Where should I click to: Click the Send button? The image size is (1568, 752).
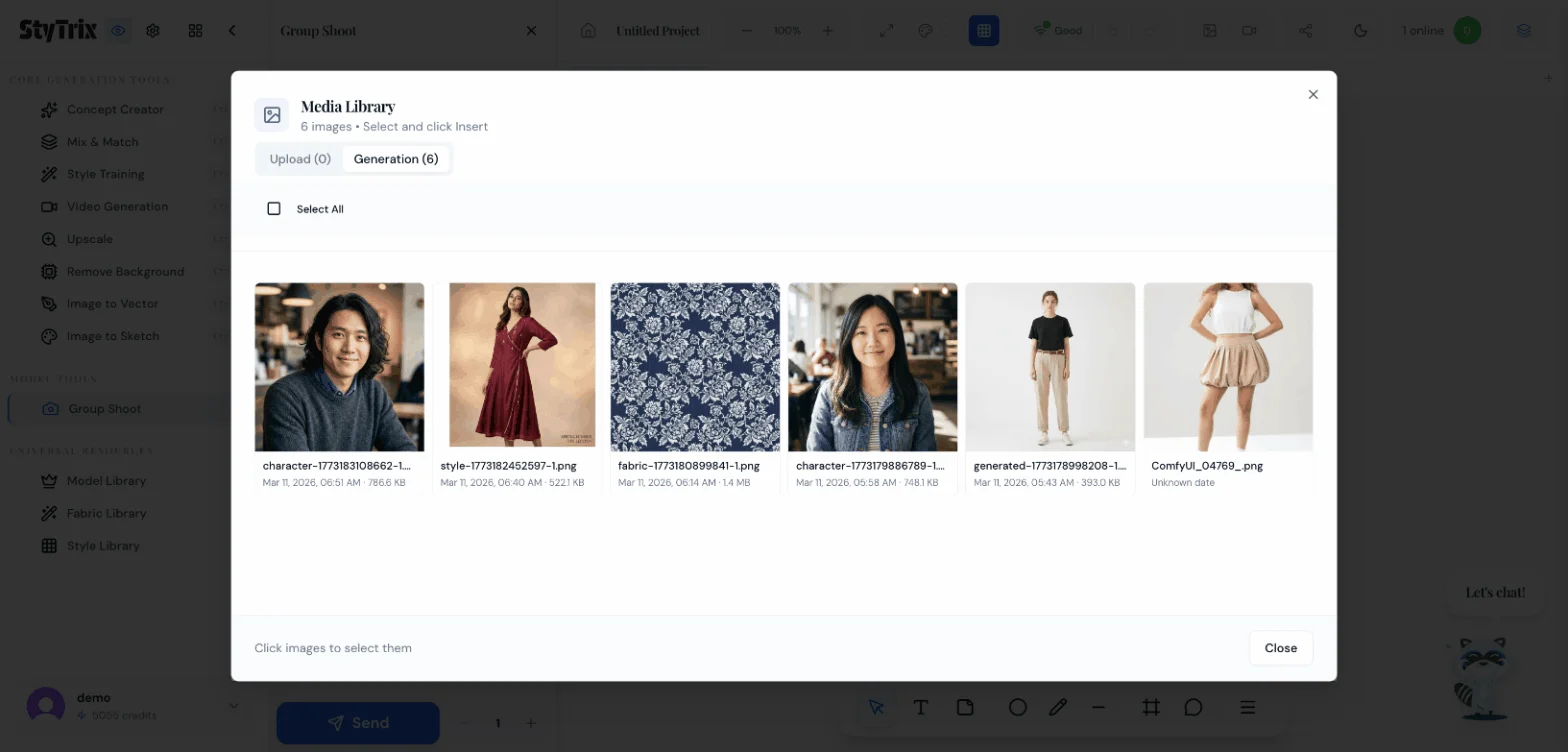[358, 723]
